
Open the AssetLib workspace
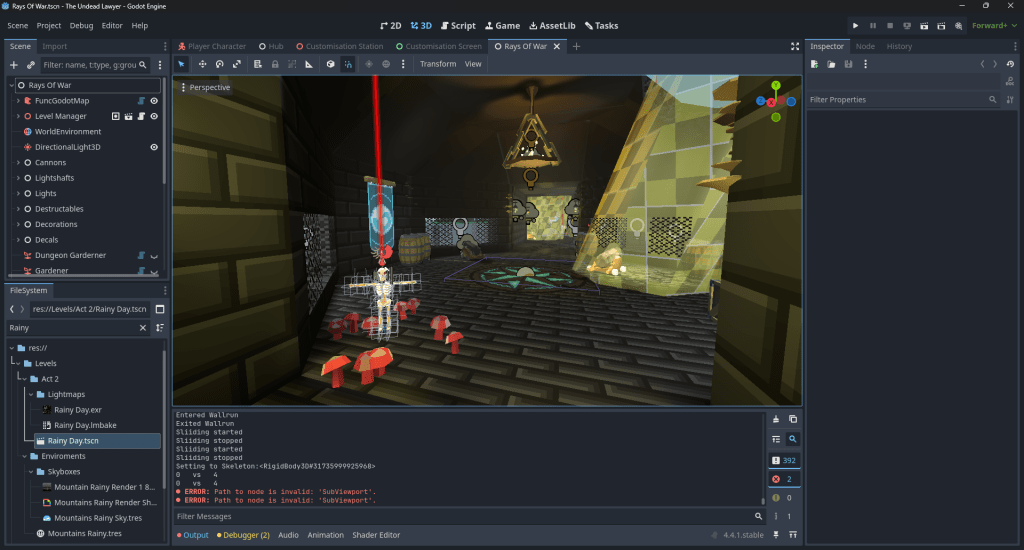point(544,25)
